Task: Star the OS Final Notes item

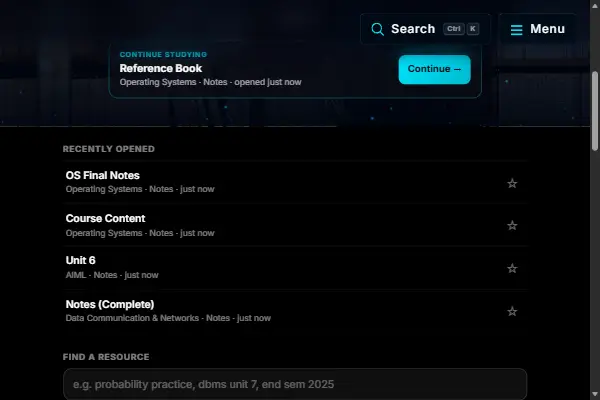Action: tap(512, 183)
